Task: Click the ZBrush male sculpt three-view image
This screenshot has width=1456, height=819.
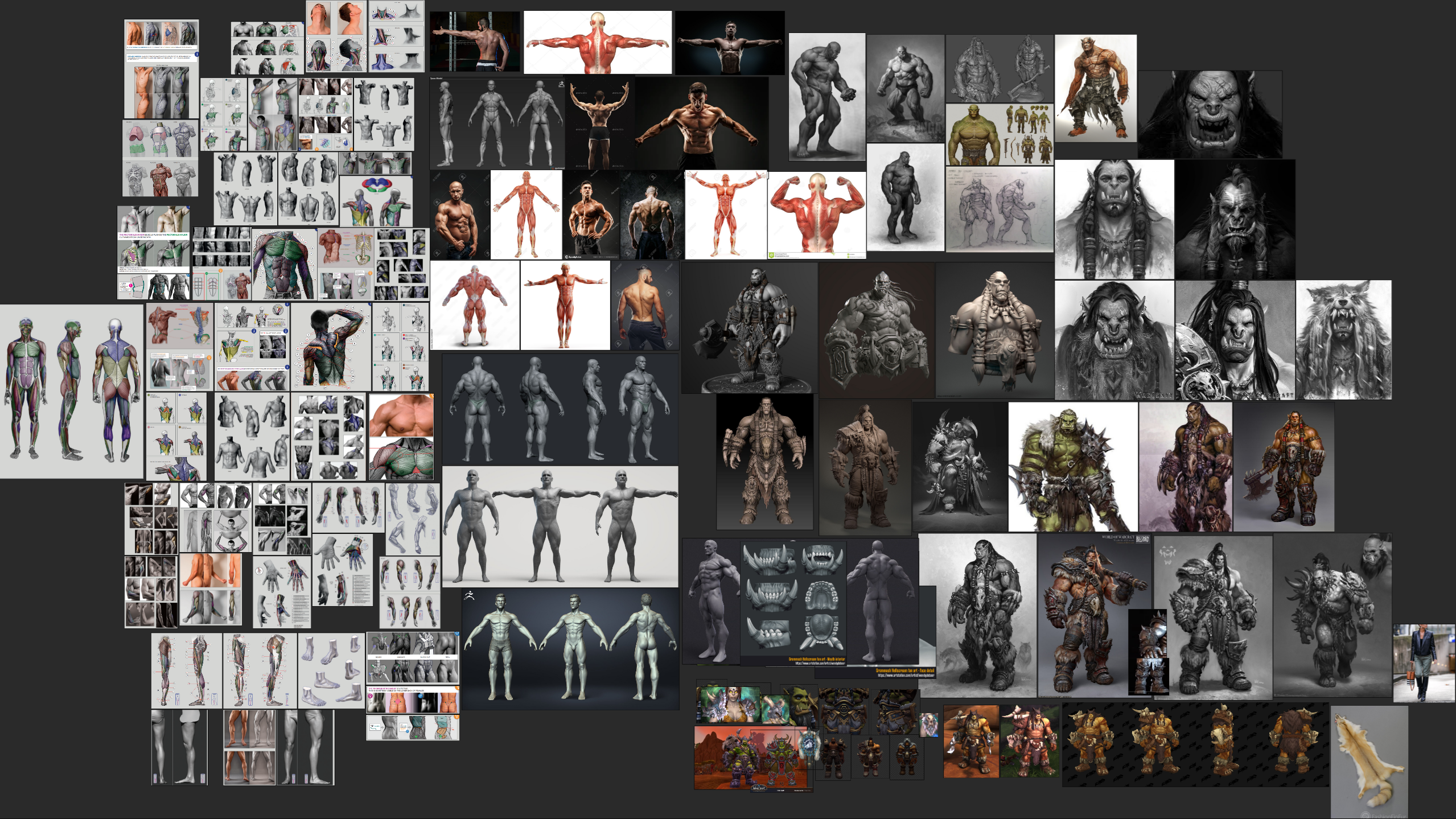Action: pyautogui.click(x=570, y=649)
